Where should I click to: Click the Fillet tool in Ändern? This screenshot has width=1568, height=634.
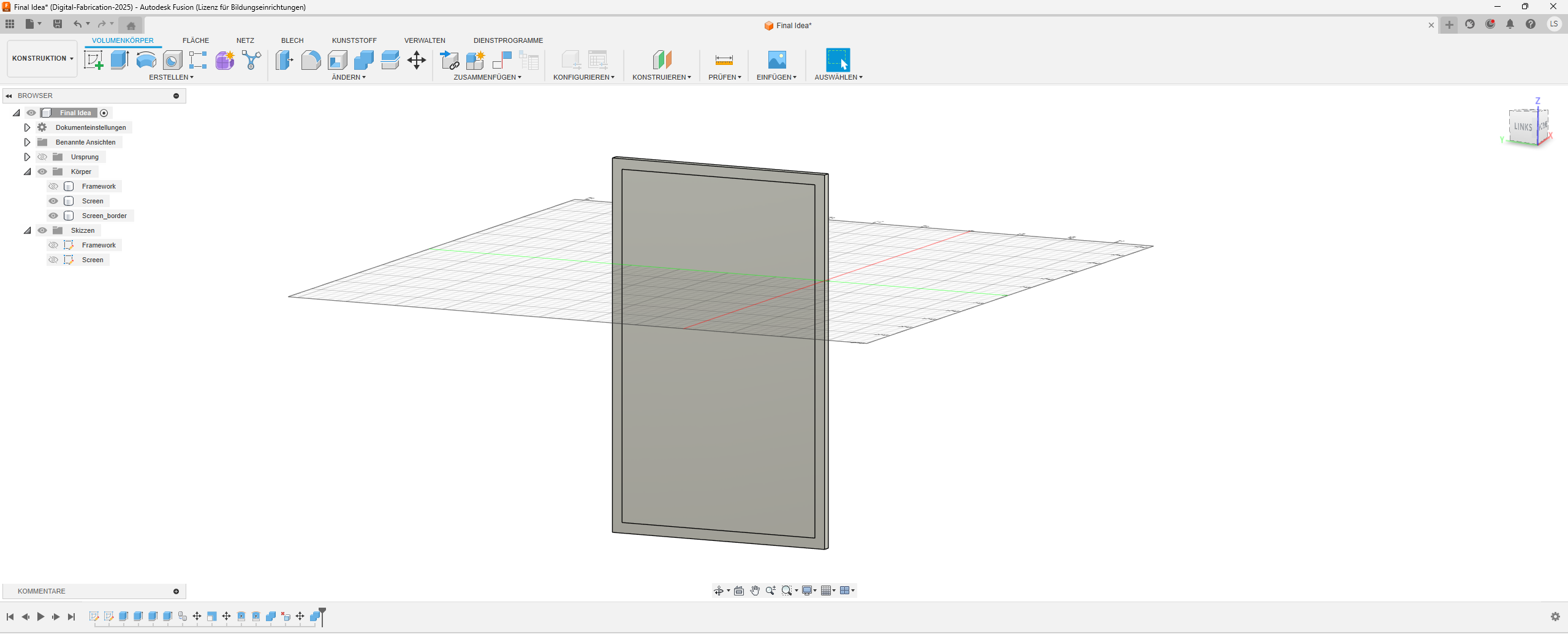pos(311,60)
